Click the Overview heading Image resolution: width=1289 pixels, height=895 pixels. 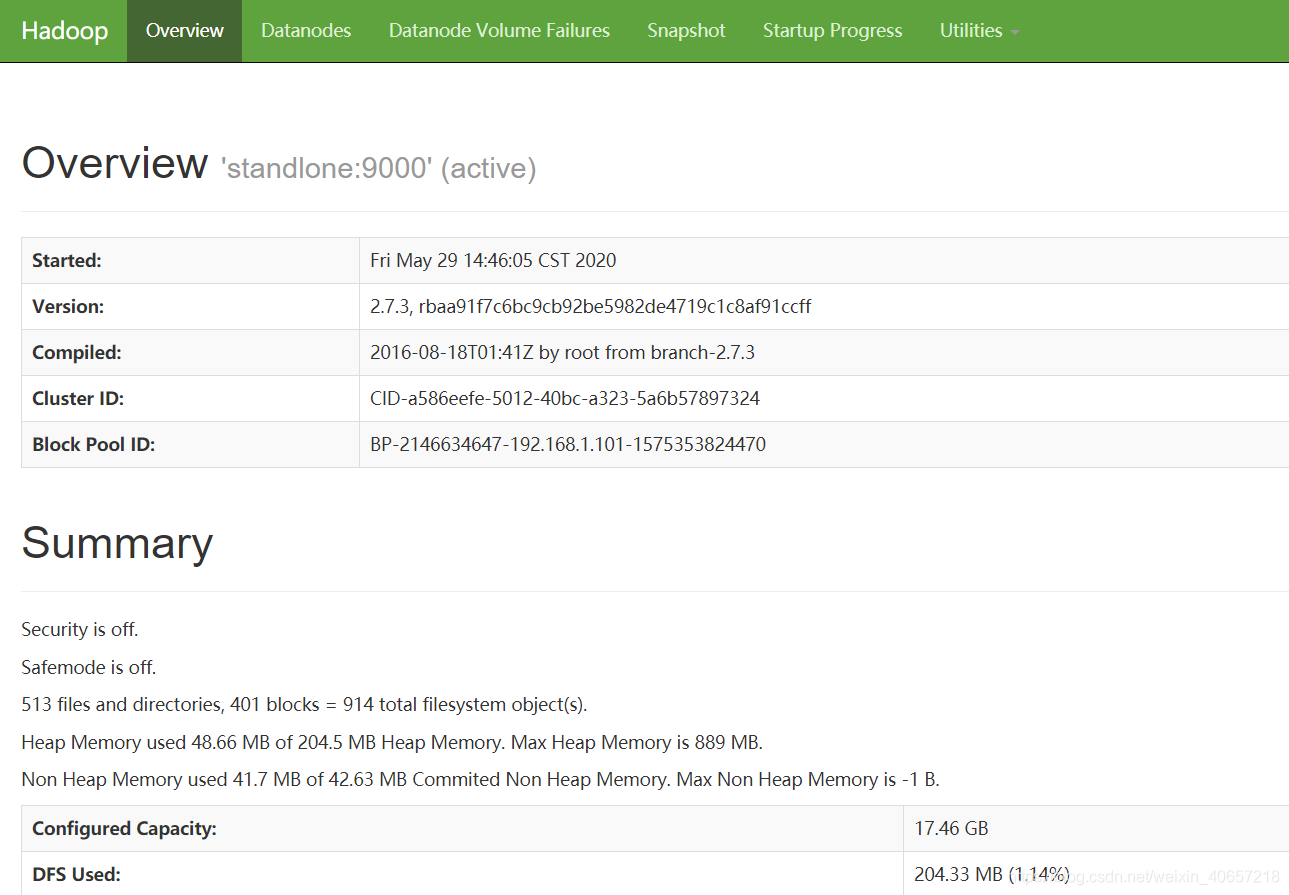click(x=114, y=163)
